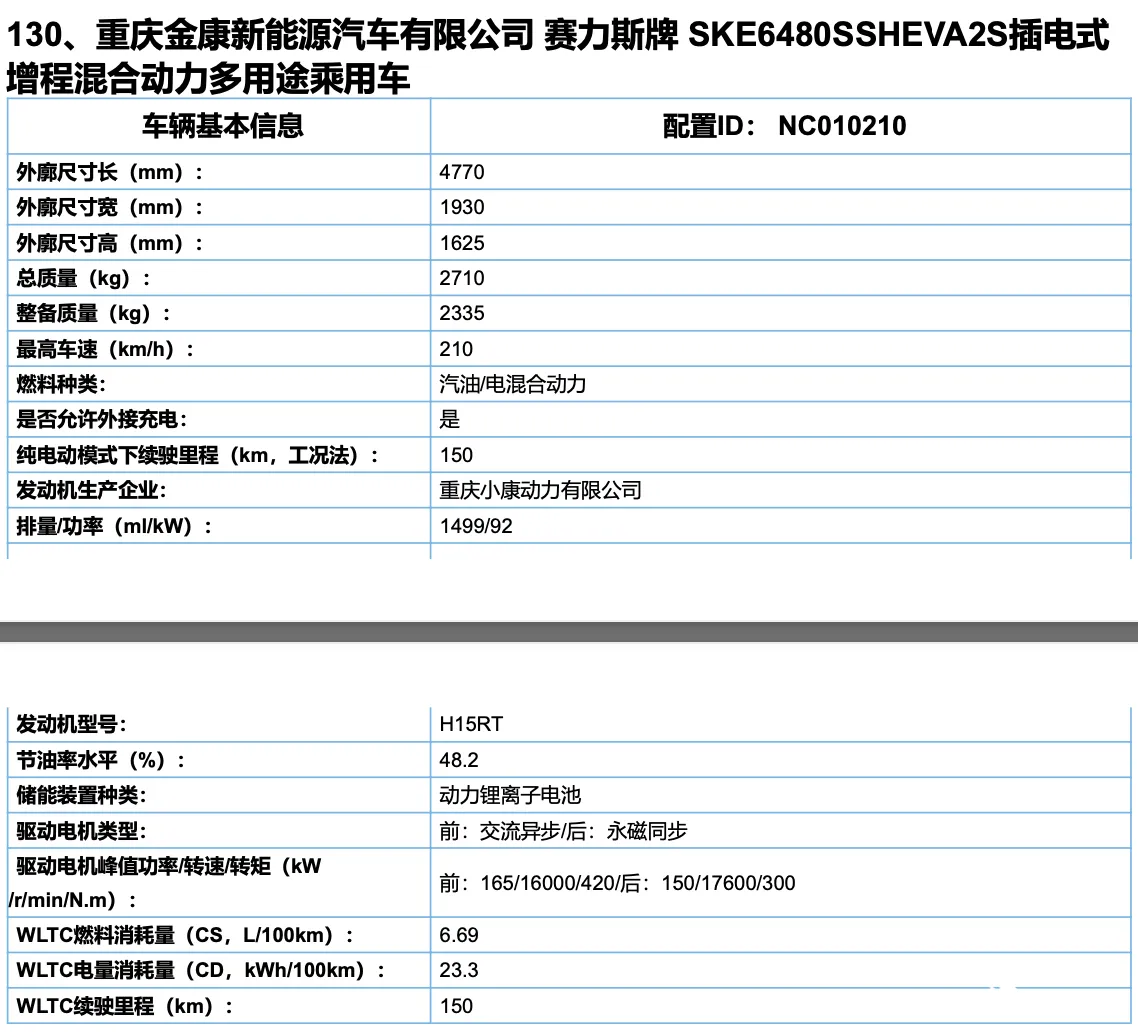The image size is (1138, 1032).
Task: Click the fuel saving rate "48.2"
Action: click(459, 760)
